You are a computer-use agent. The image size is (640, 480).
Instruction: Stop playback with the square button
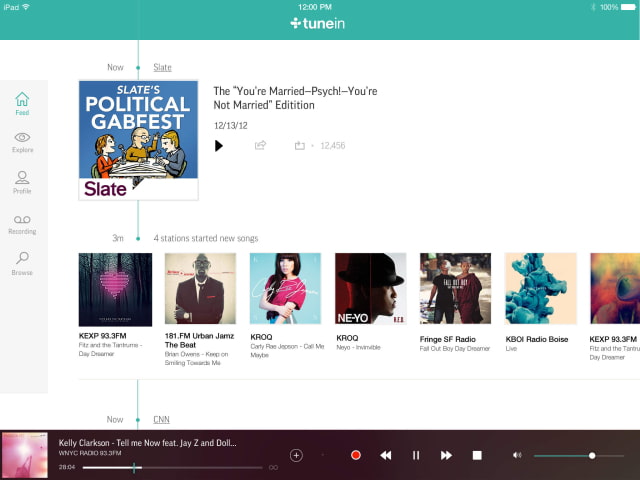(x=477, y=455)
